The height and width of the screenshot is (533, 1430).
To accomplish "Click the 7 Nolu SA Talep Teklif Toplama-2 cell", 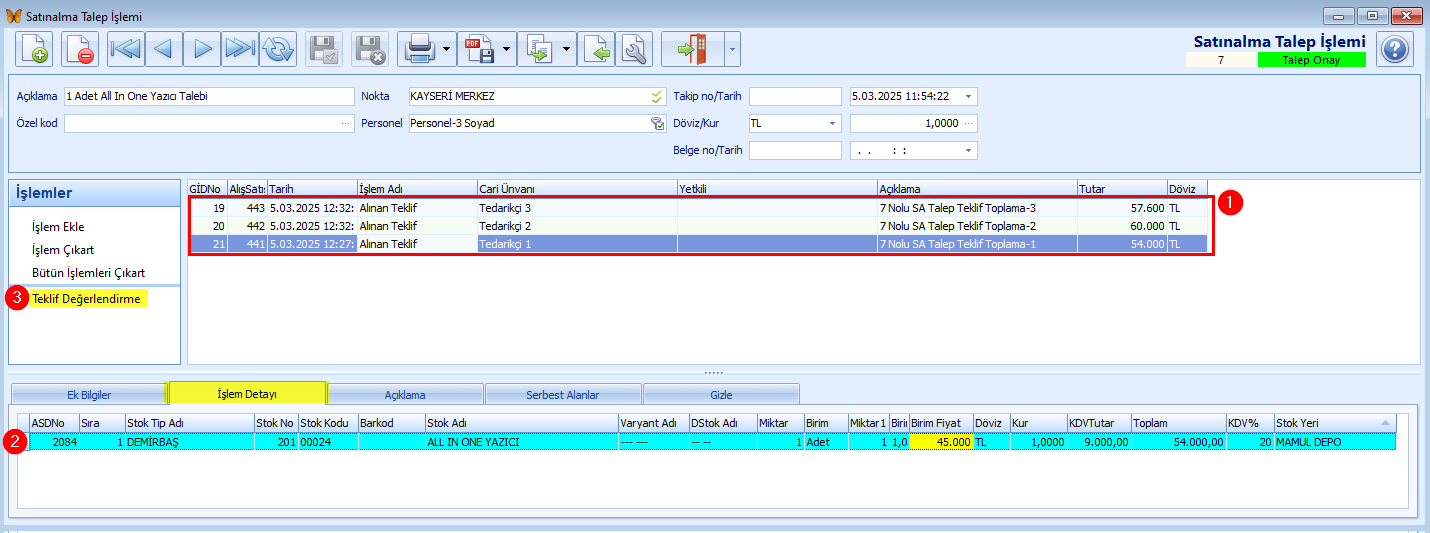I will click(977, 226).
